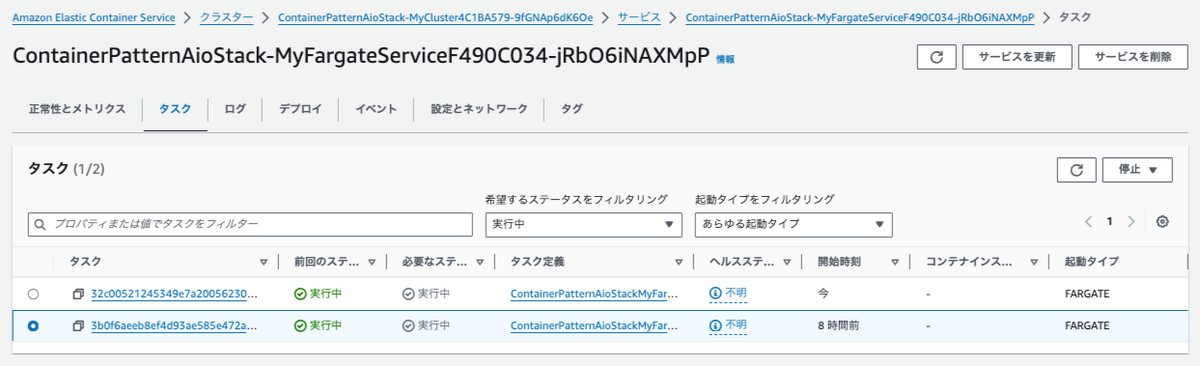The height and width of the screenshot is (366, 1200).
Task: Select radio for task 32c00521245349e7a20056230
Action: [x=34, y=294]
